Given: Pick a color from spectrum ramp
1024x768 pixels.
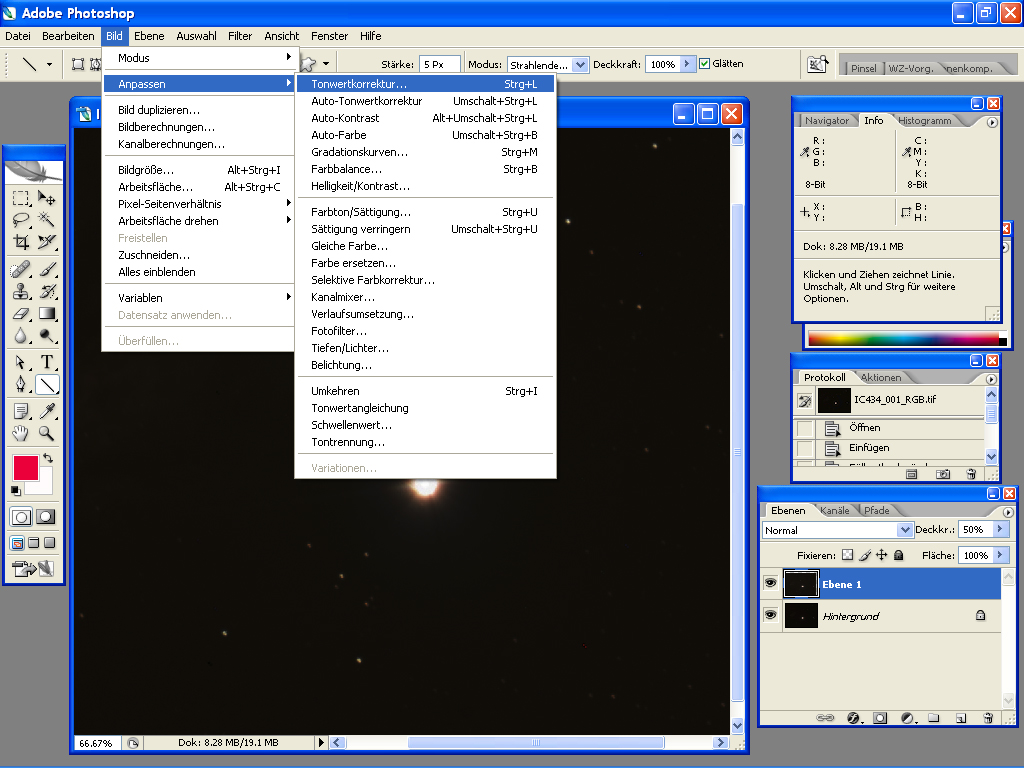Looking at the screenshot, I should 903,338.
